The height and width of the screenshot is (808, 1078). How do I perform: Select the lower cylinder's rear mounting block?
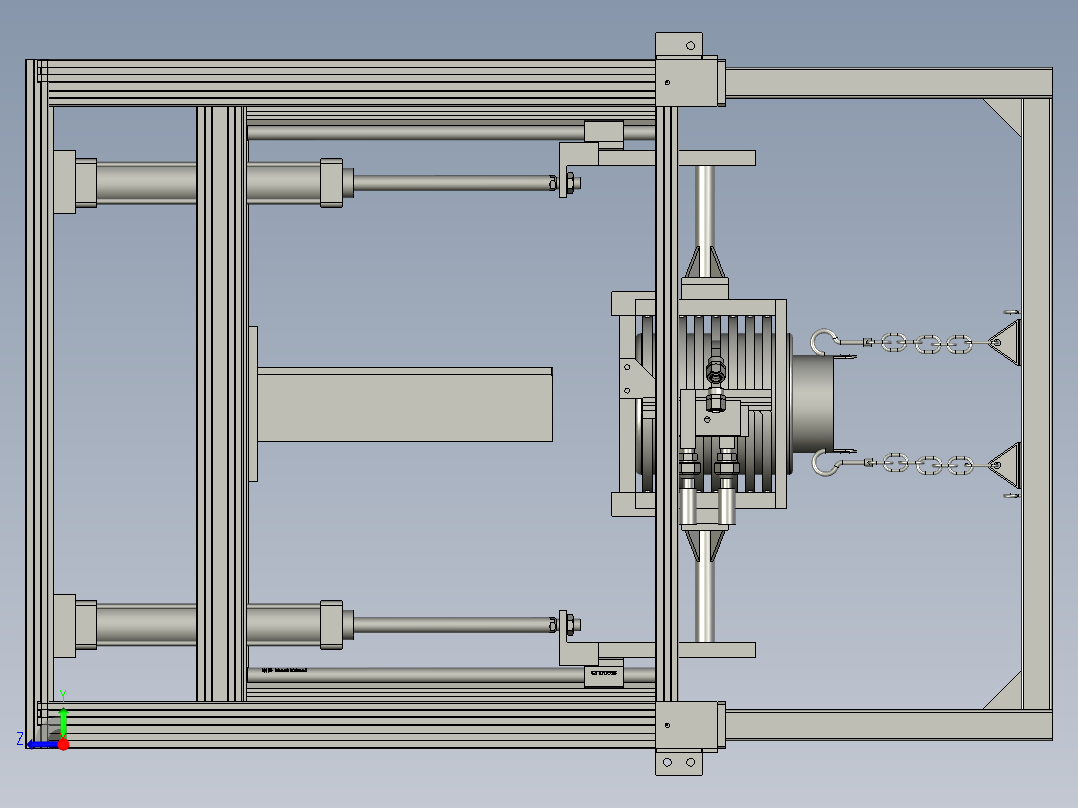point(65,626)
